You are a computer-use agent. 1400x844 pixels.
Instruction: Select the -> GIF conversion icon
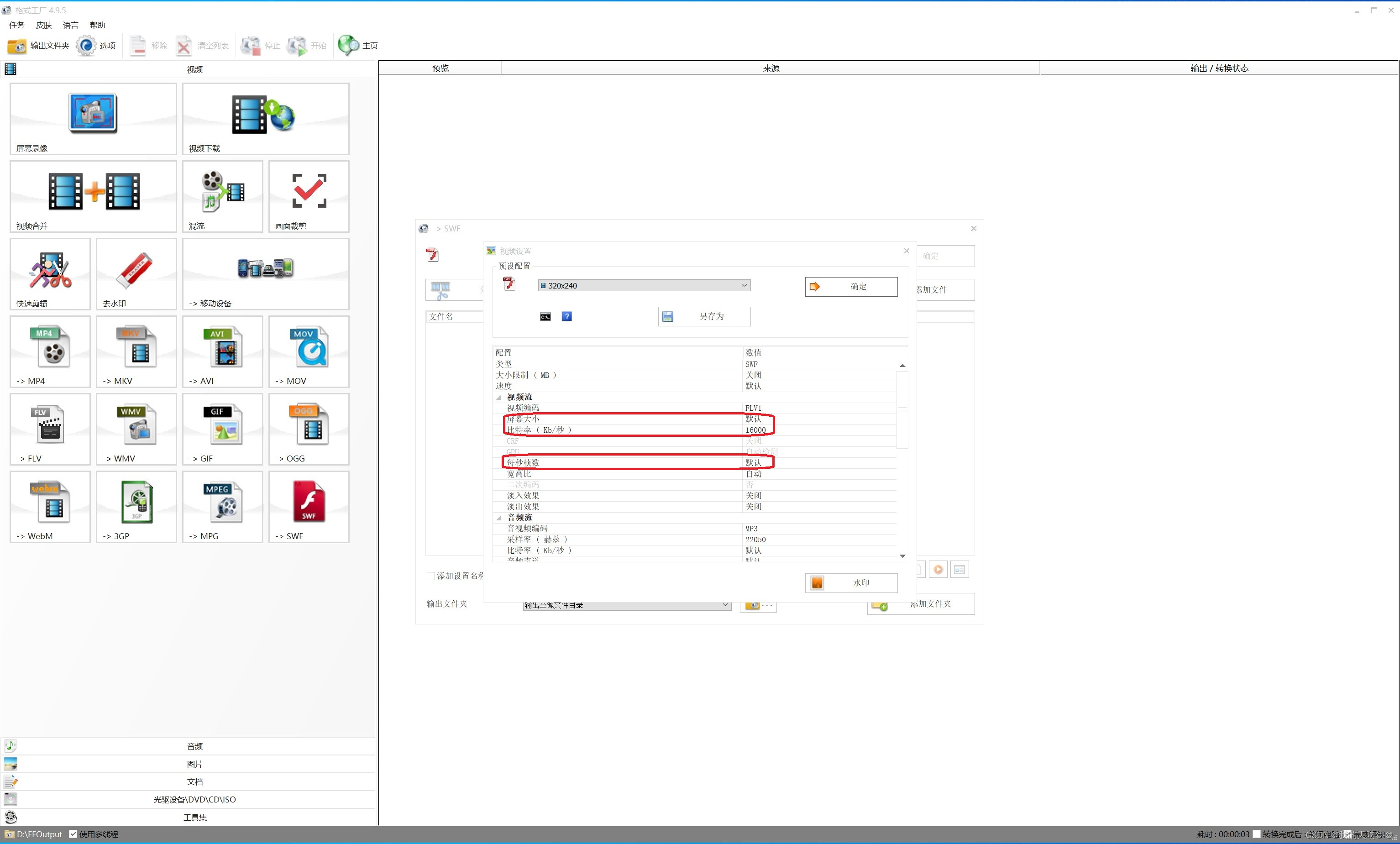[222, 429]
